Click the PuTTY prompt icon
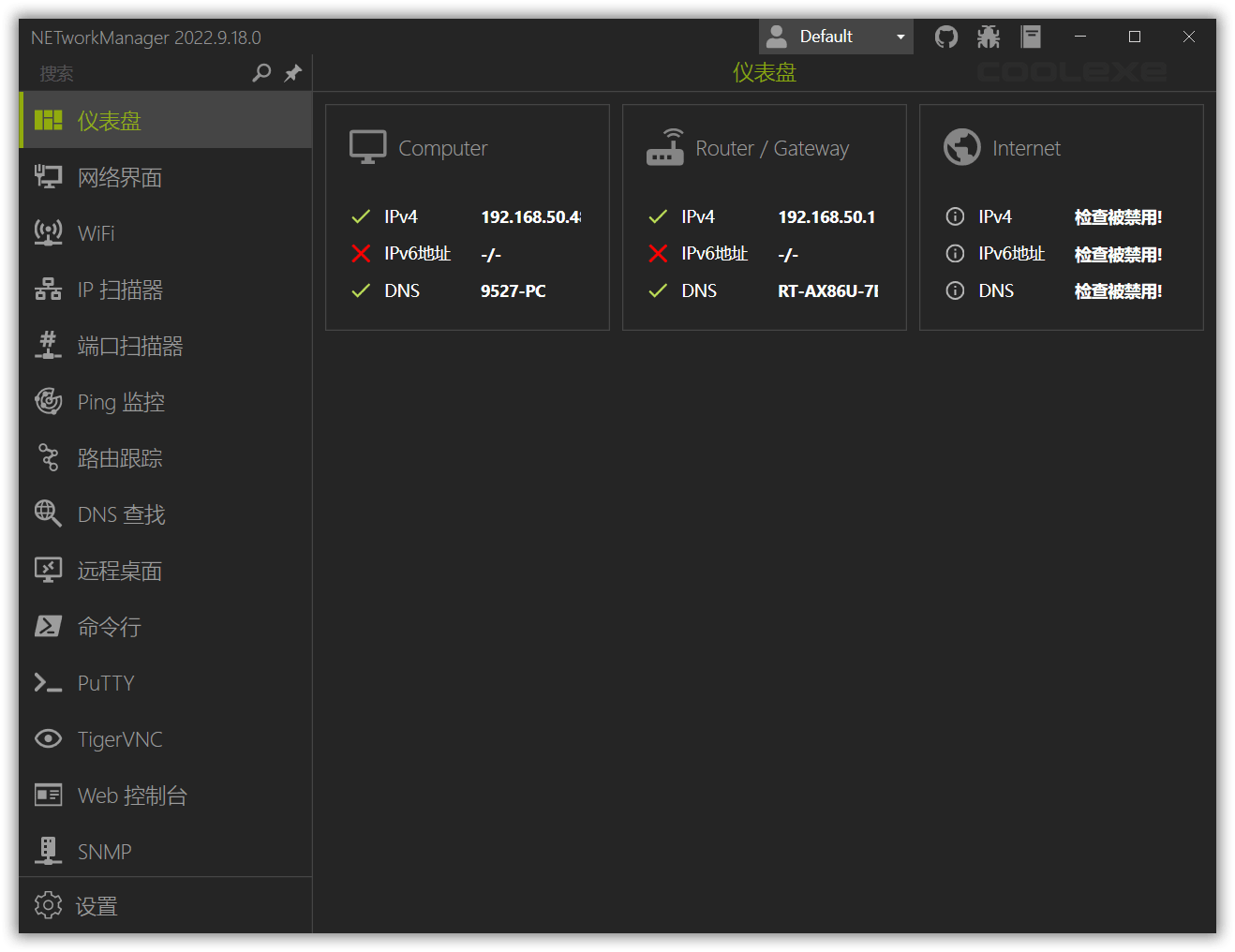1235x952 pixels. tap(48, 682)
